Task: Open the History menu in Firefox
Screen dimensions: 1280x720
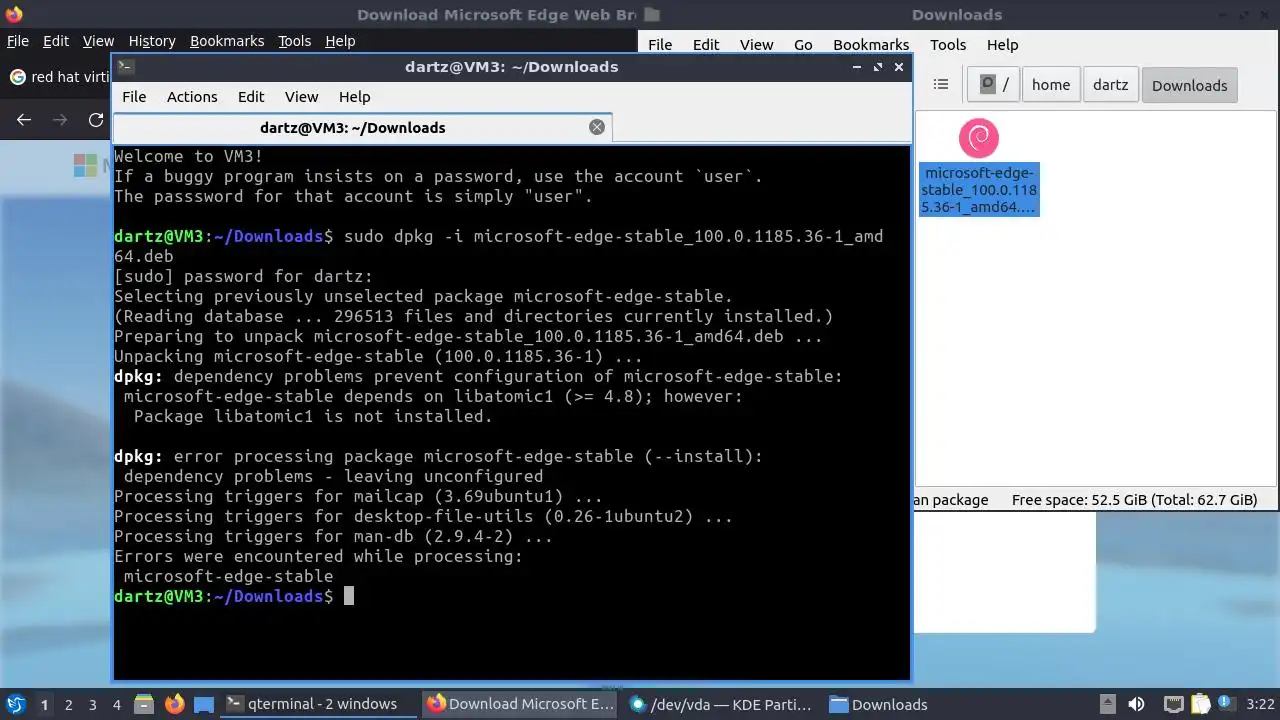Action: [152, 41]
